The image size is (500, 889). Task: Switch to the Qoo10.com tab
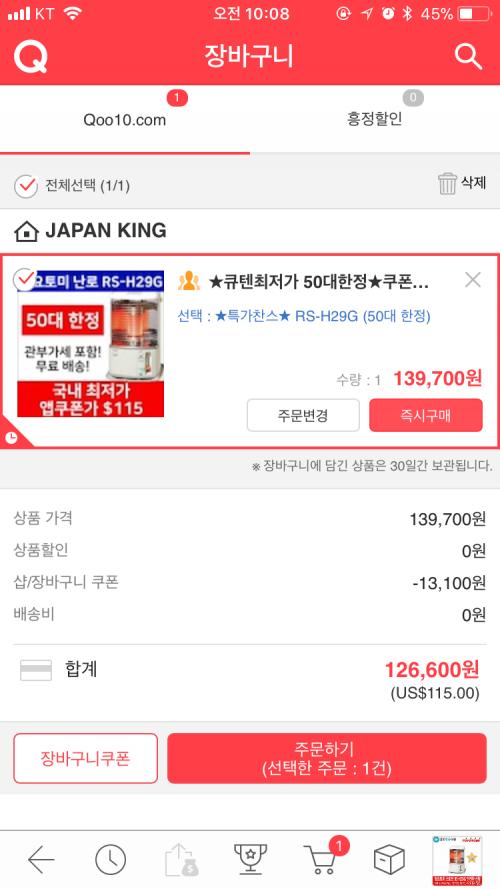pos(125,120)
